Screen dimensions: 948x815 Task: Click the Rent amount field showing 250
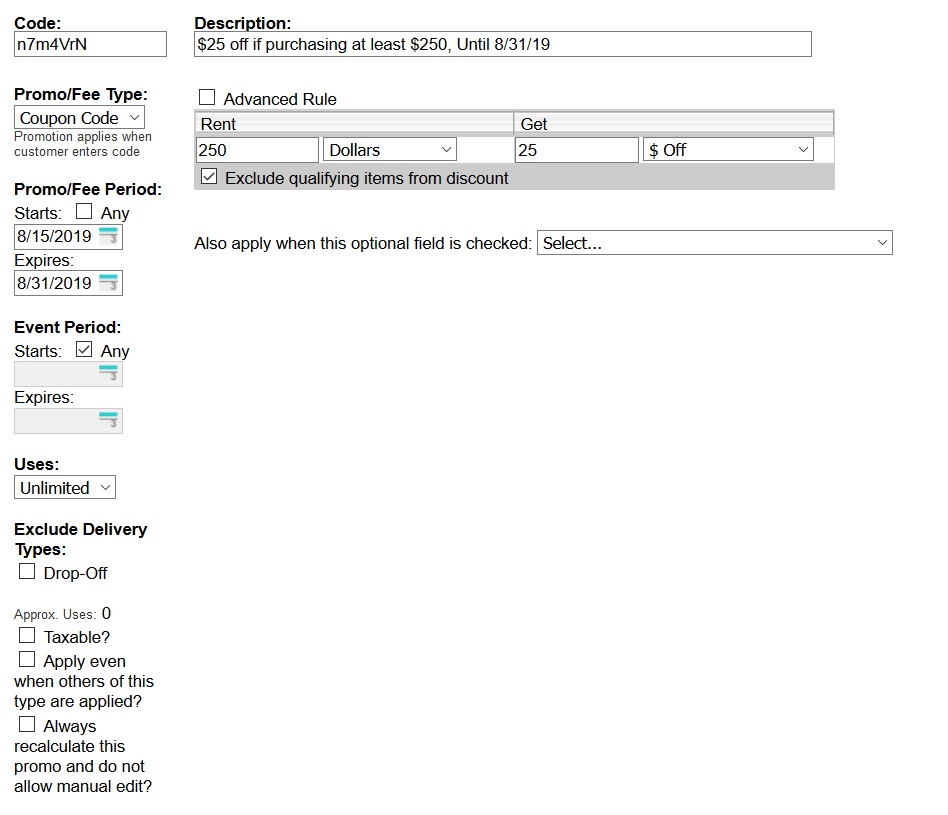(x=257, y=150)
